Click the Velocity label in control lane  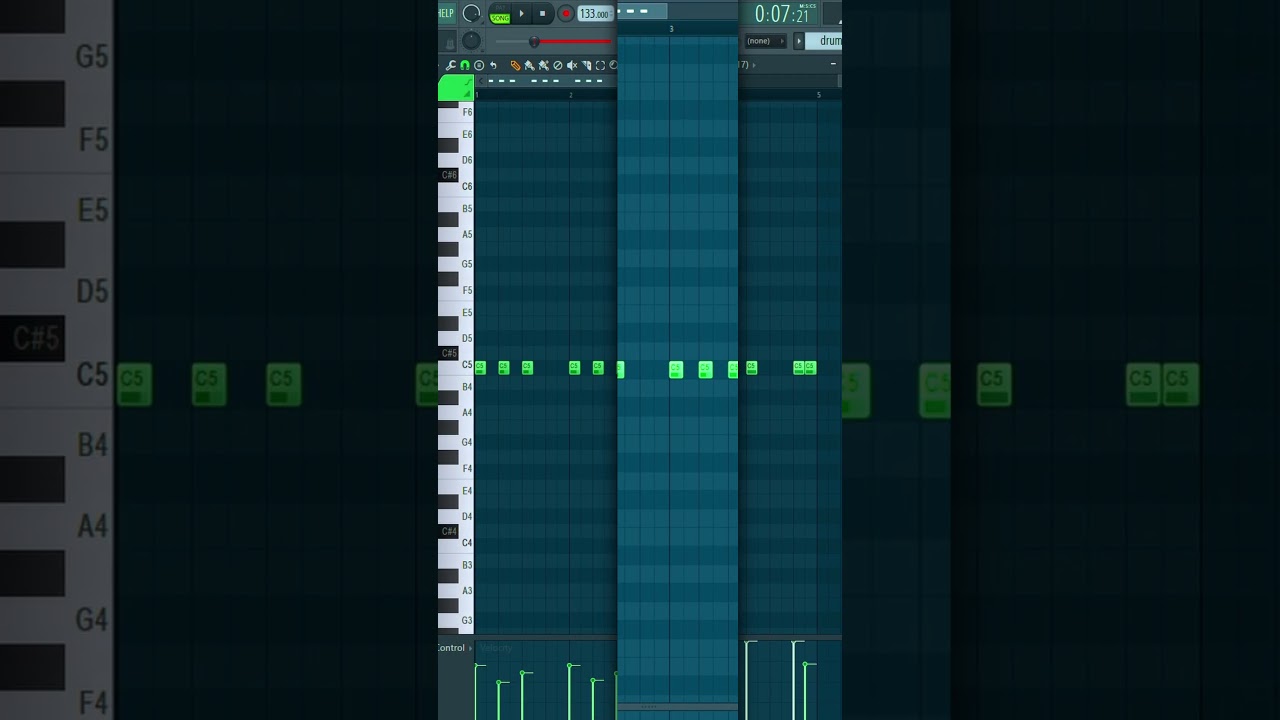click(x=496, y=648)
